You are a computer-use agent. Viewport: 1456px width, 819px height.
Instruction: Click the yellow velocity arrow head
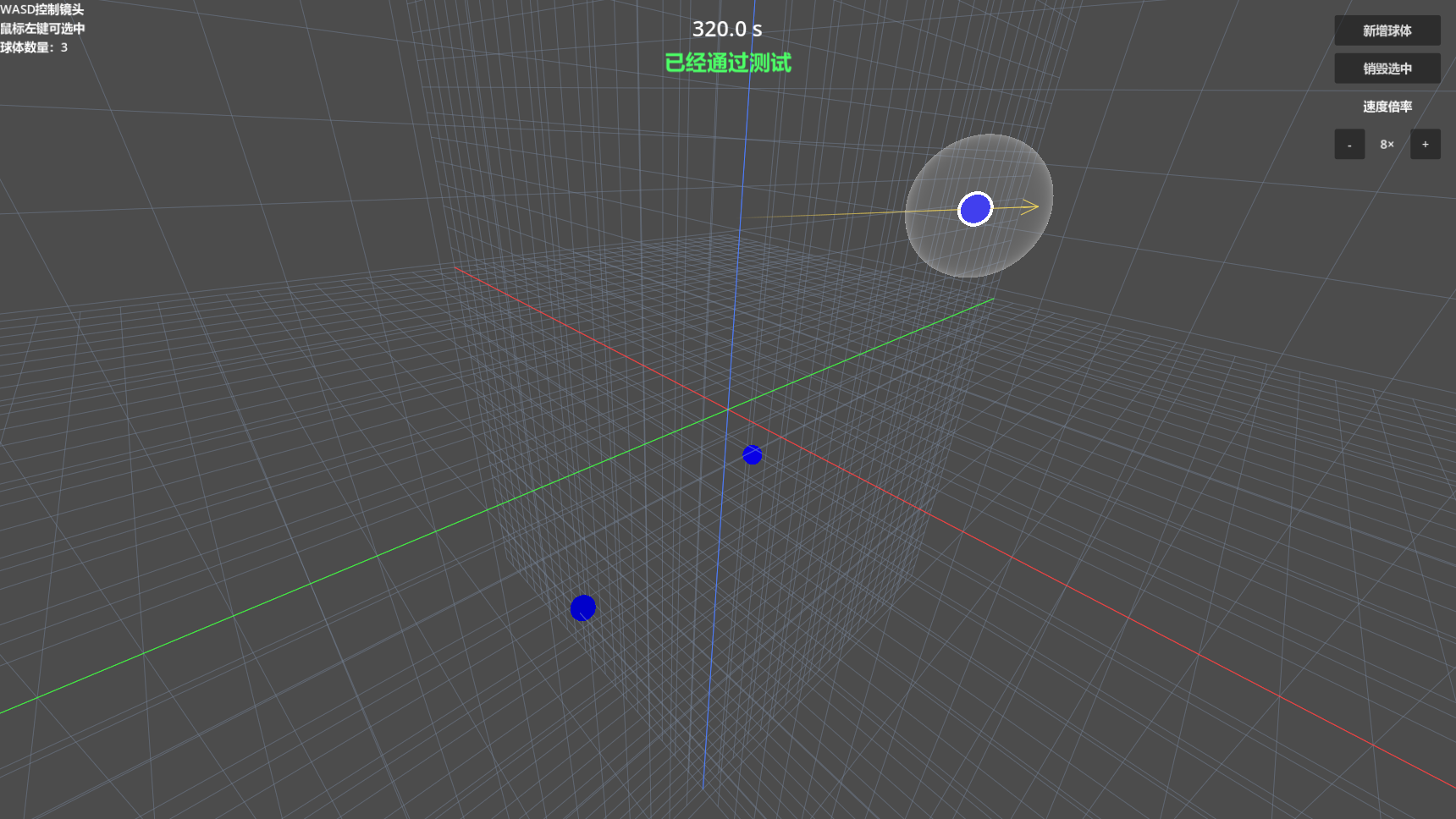[1030, 206]
